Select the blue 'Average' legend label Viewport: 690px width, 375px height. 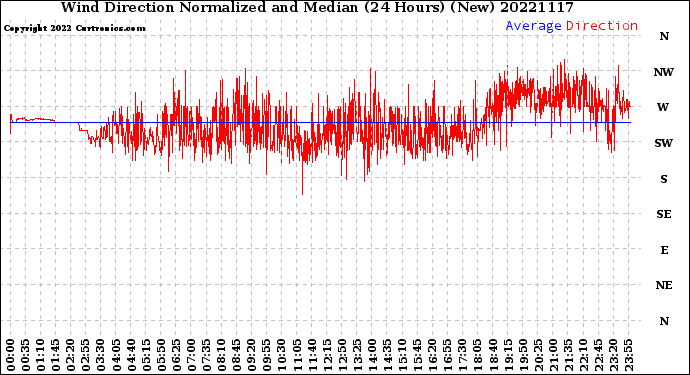(533, 26)
